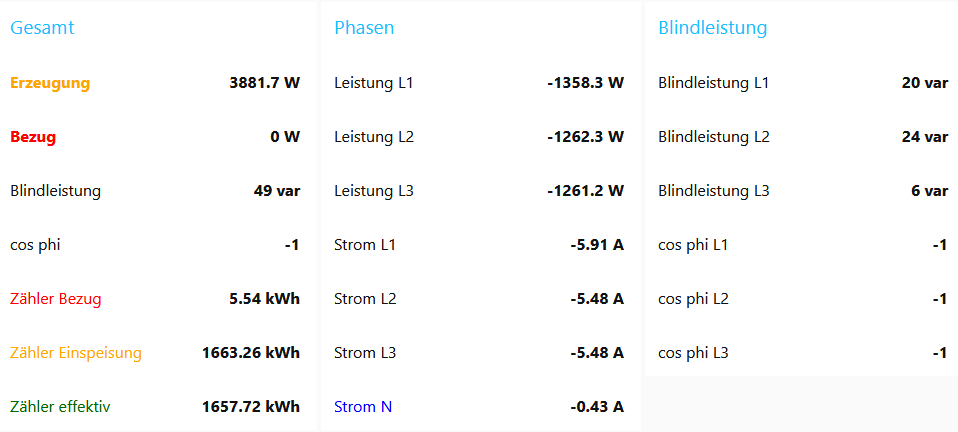Click the cos phi L3 label
The width and height of the screenshot is (958, 432).
693,353
